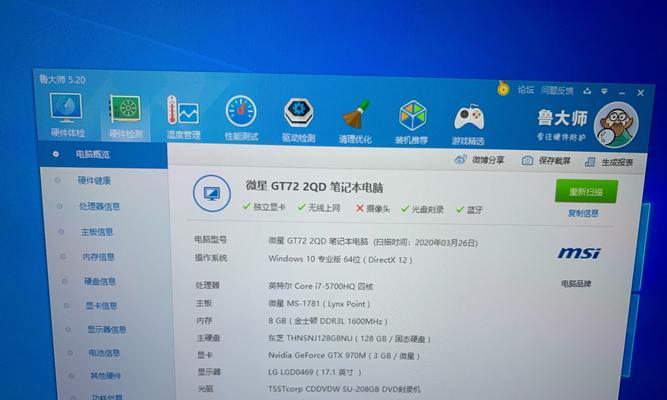Open the 温度管理 temperature management icon
Screen dimensions: 667x400
pyautogui.click(x=183, y=118)
